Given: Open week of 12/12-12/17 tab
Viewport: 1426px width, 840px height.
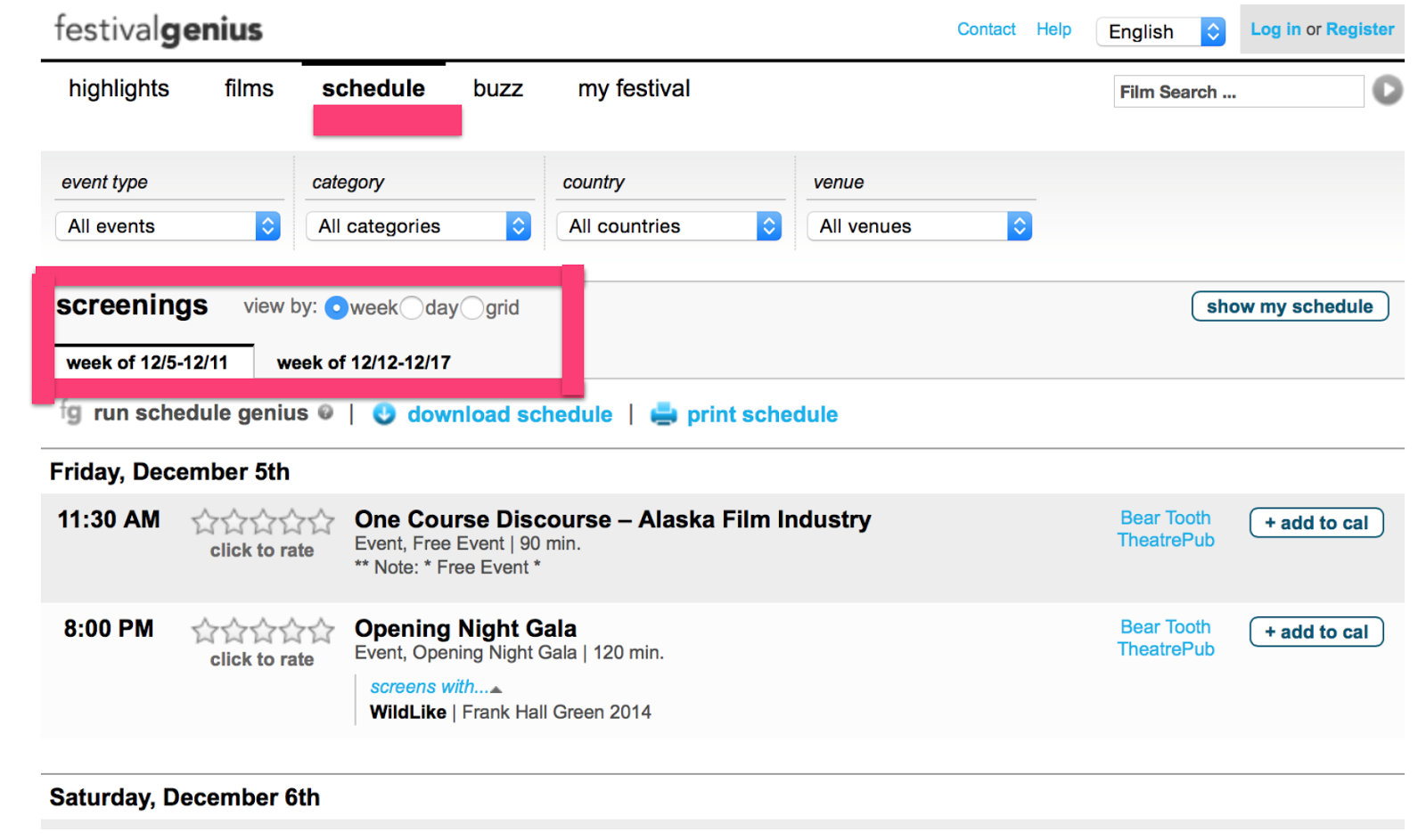Looking at the screenshot, I should point(364,363).
